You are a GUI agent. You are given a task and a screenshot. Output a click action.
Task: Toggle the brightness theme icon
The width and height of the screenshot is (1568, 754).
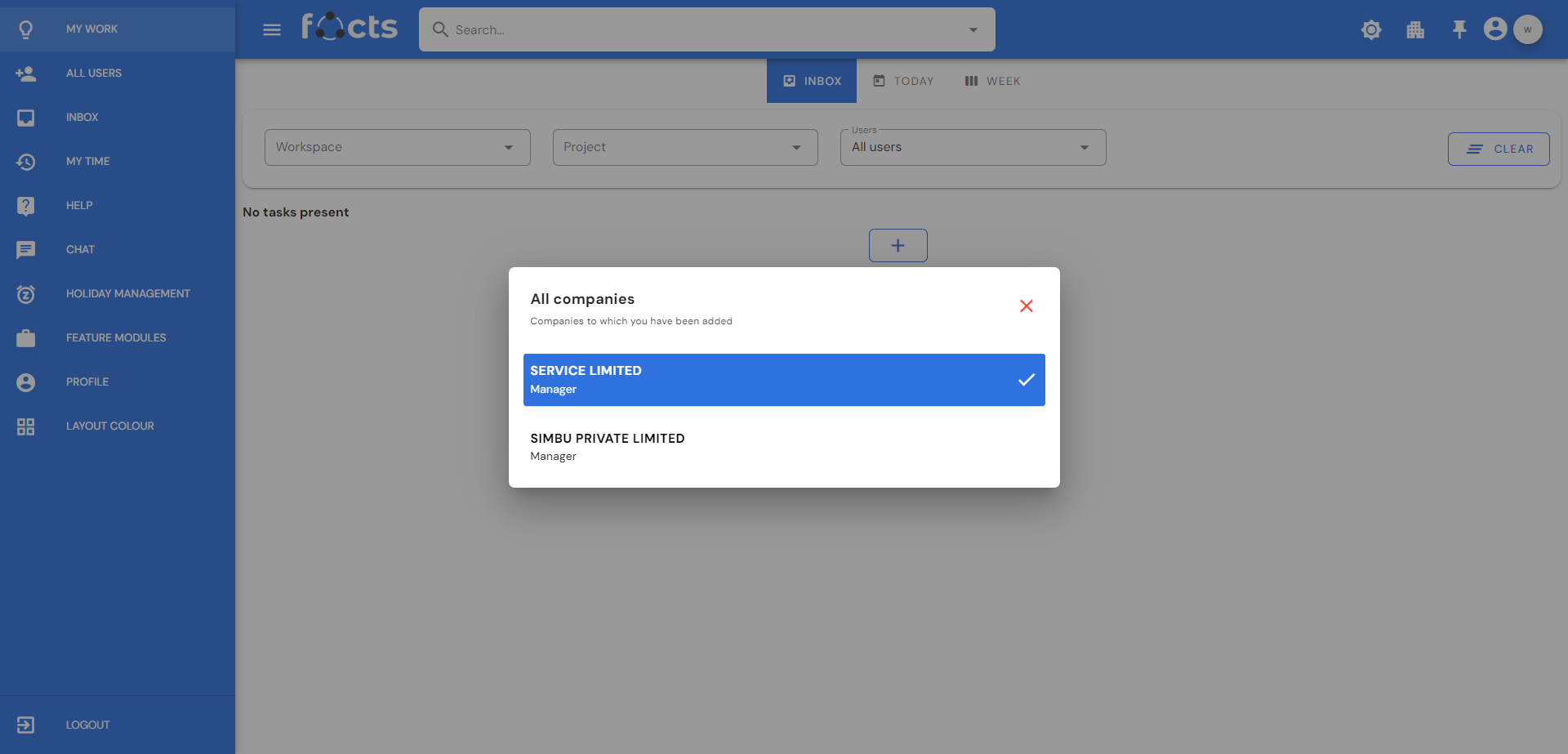1371,30
